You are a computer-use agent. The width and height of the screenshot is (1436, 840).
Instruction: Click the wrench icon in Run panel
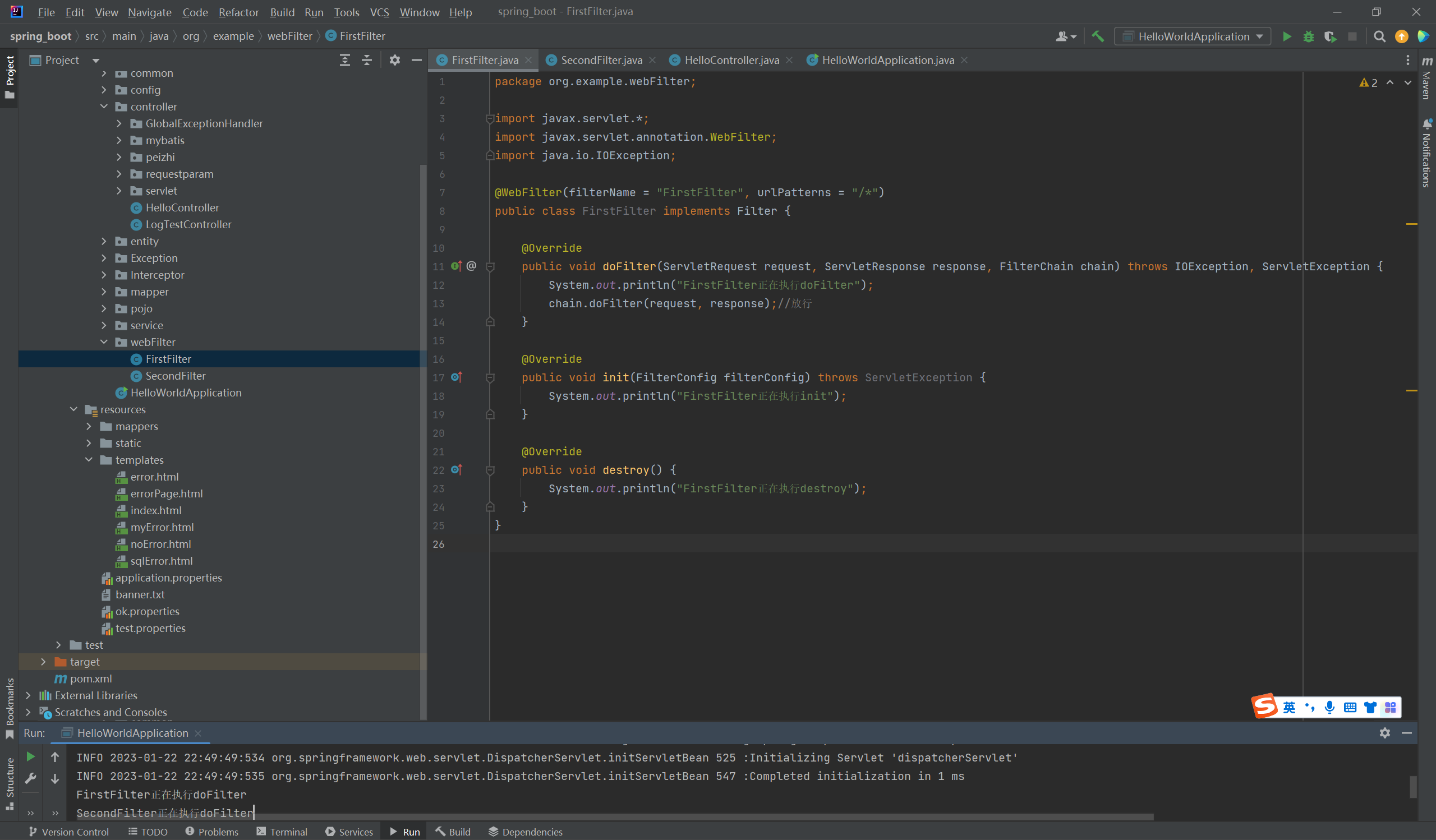[x=31, y=778]
